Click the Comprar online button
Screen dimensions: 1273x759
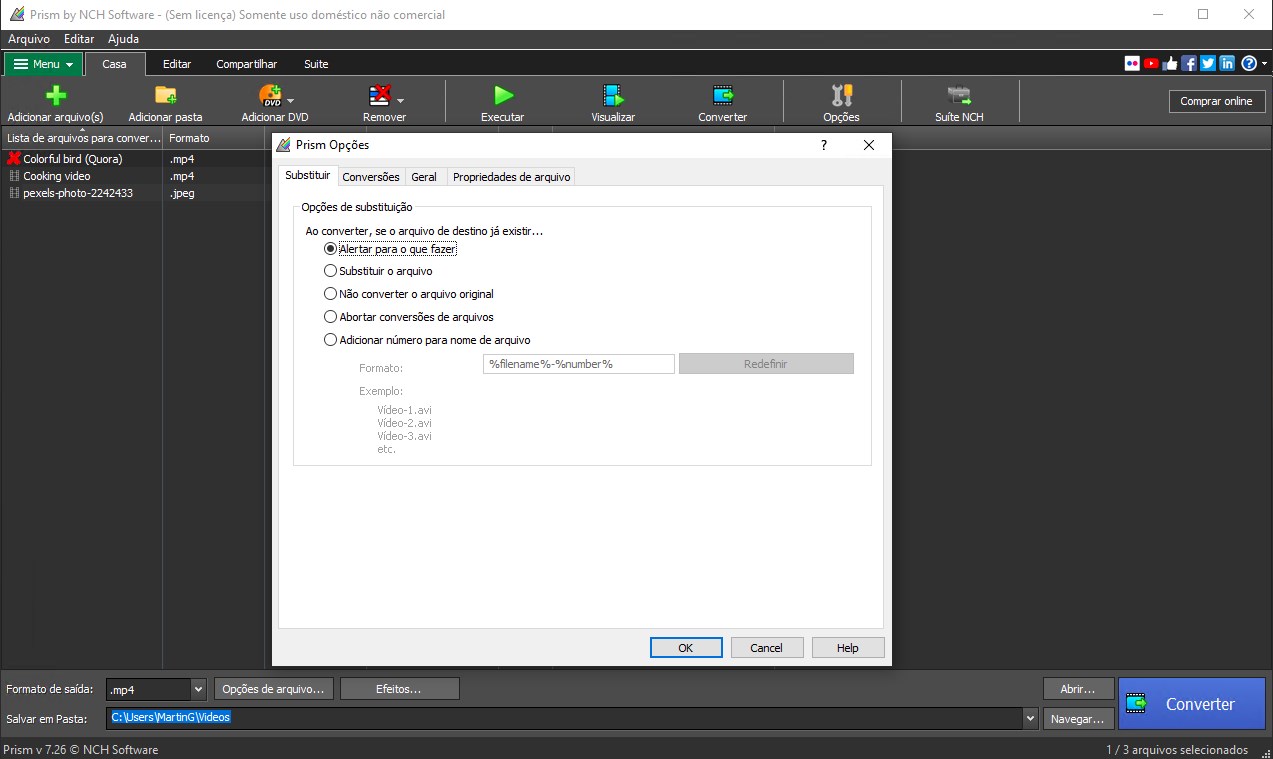pyautogui.click(x=1216, y=101)
